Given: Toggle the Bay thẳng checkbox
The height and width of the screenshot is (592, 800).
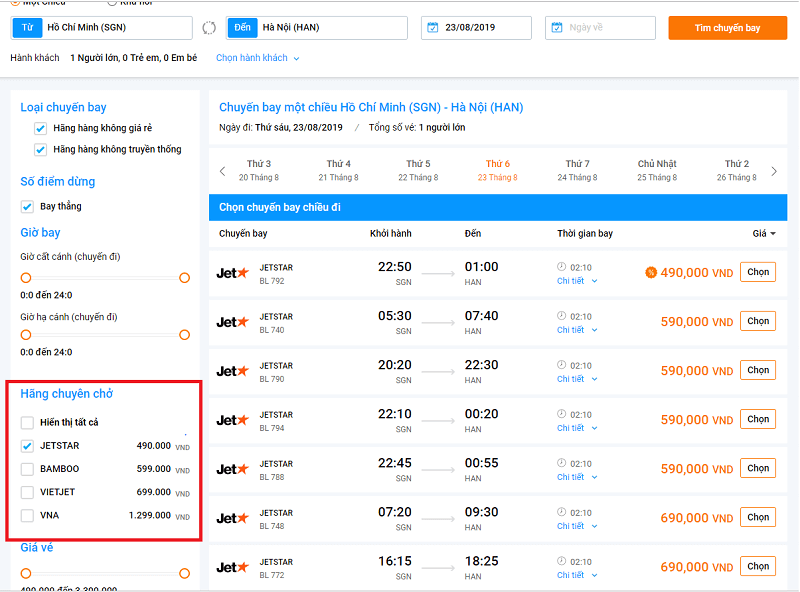Looking at the screenshot, I should click(x=27, y=207).
